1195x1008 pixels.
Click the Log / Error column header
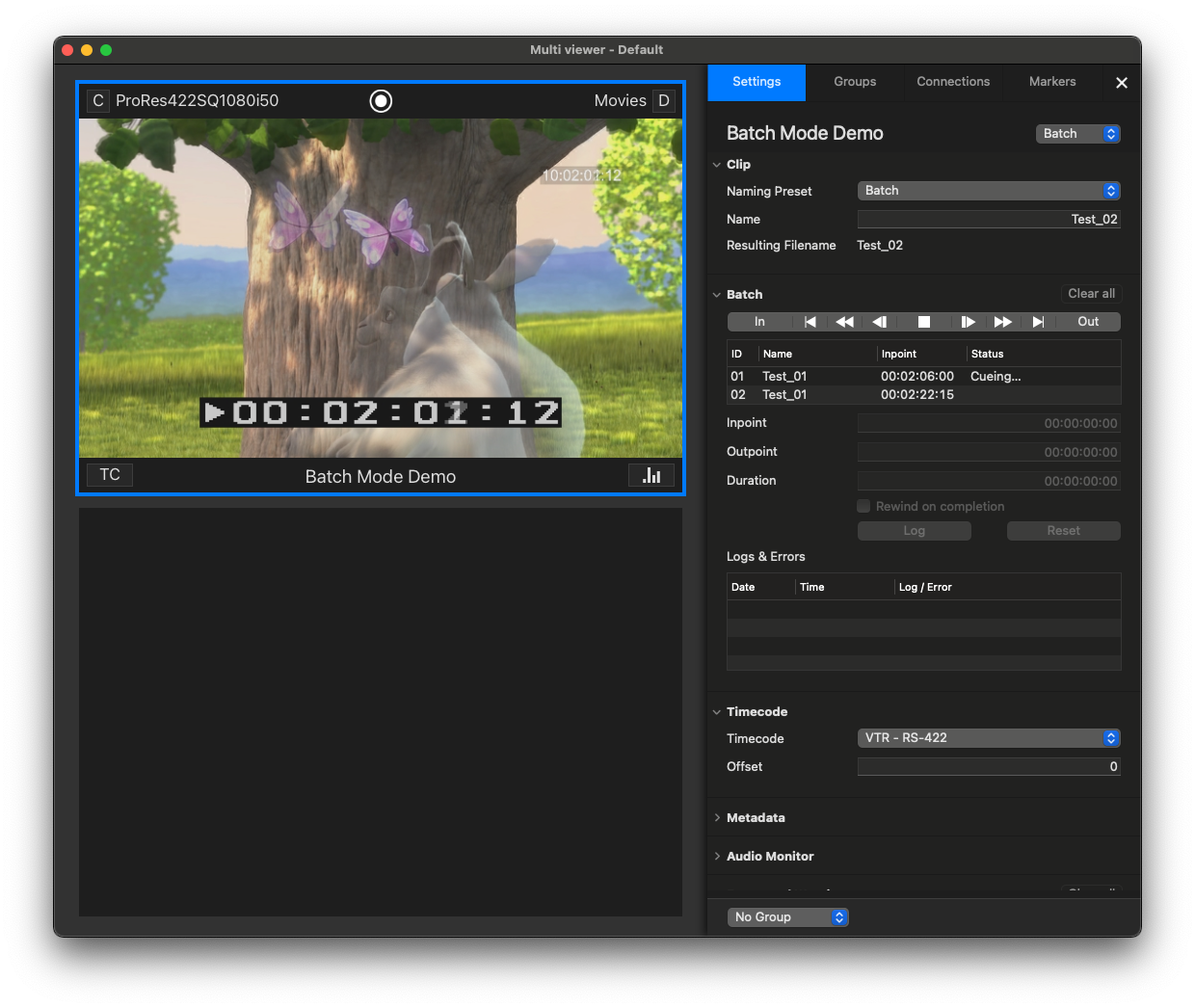coord(1008,587)
